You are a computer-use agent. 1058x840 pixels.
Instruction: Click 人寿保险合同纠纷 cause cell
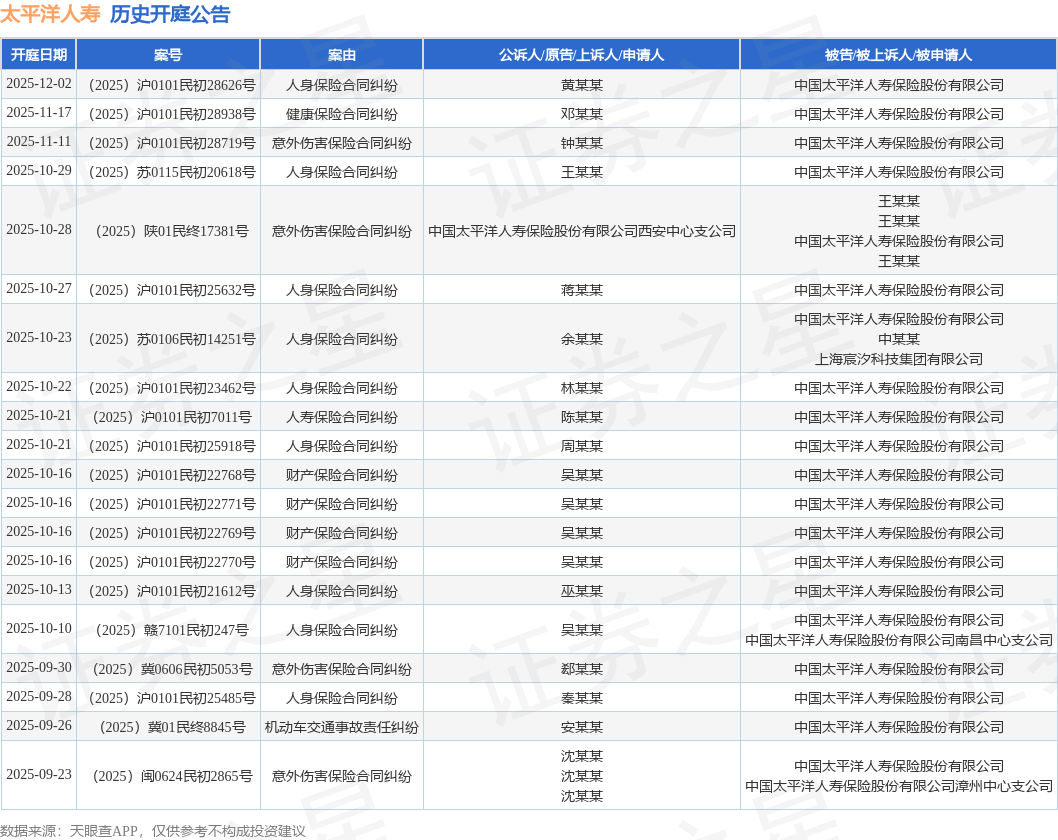341,417
